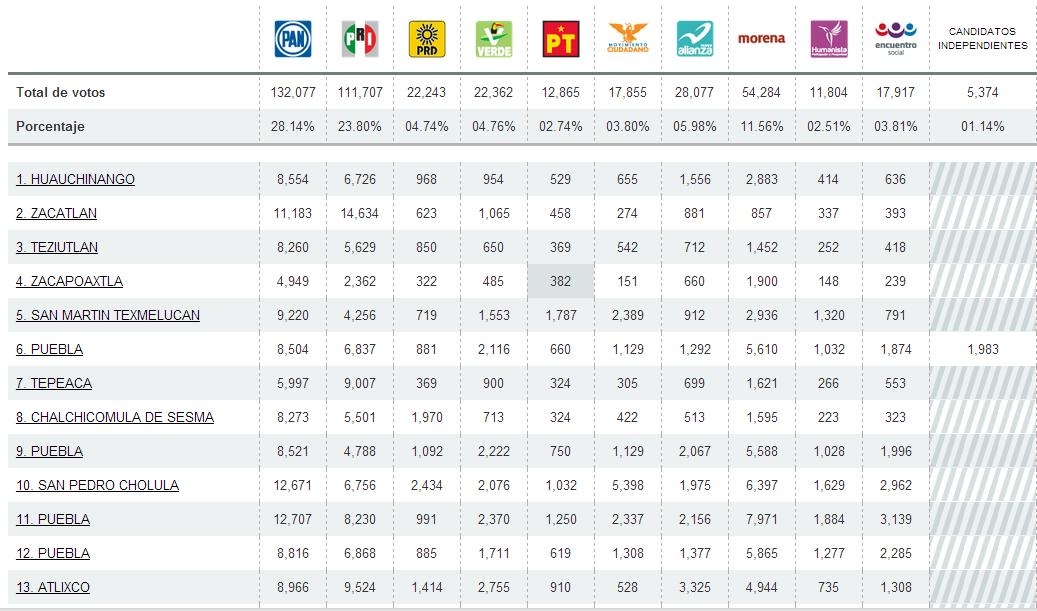1037x611 pixels.
Task: Select the Nueva Alianza party logo
Action: point(694,39)
